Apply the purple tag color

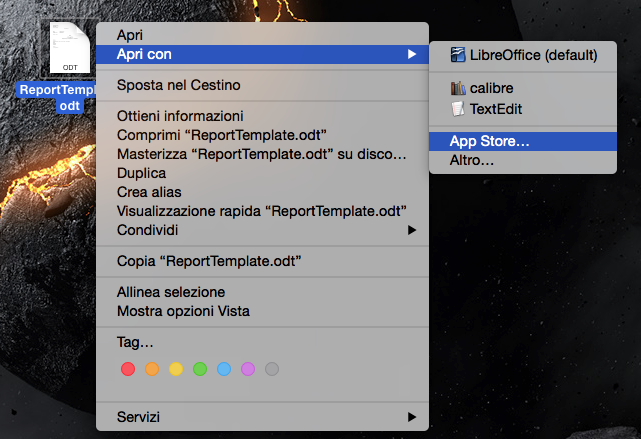pos(248,369)
